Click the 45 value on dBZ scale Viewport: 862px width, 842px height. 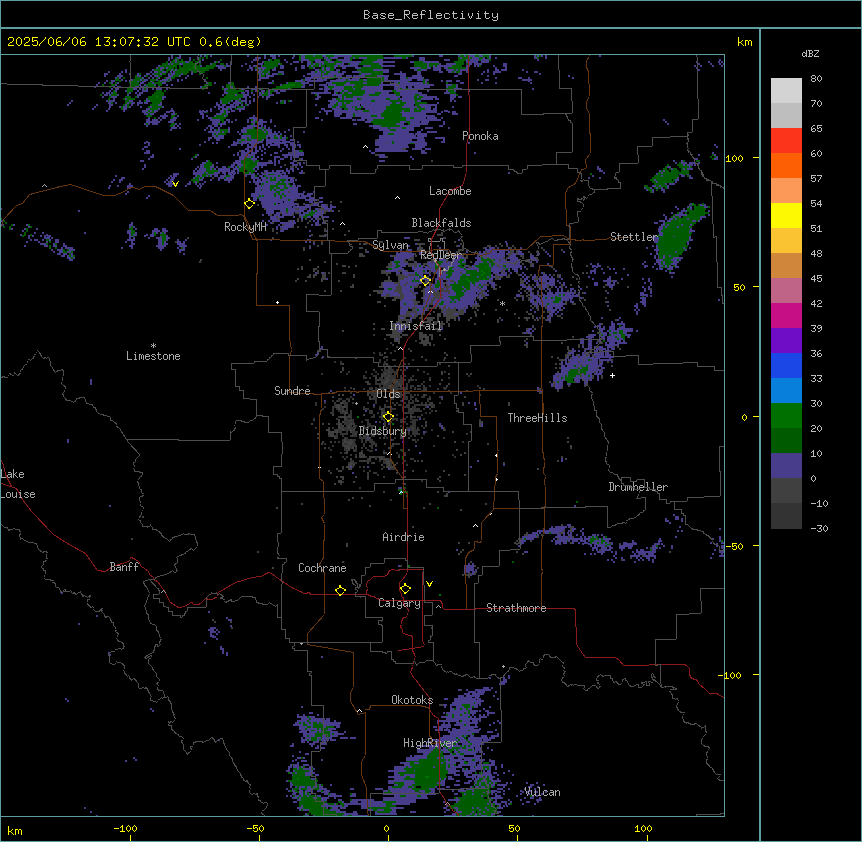point(816,279)
